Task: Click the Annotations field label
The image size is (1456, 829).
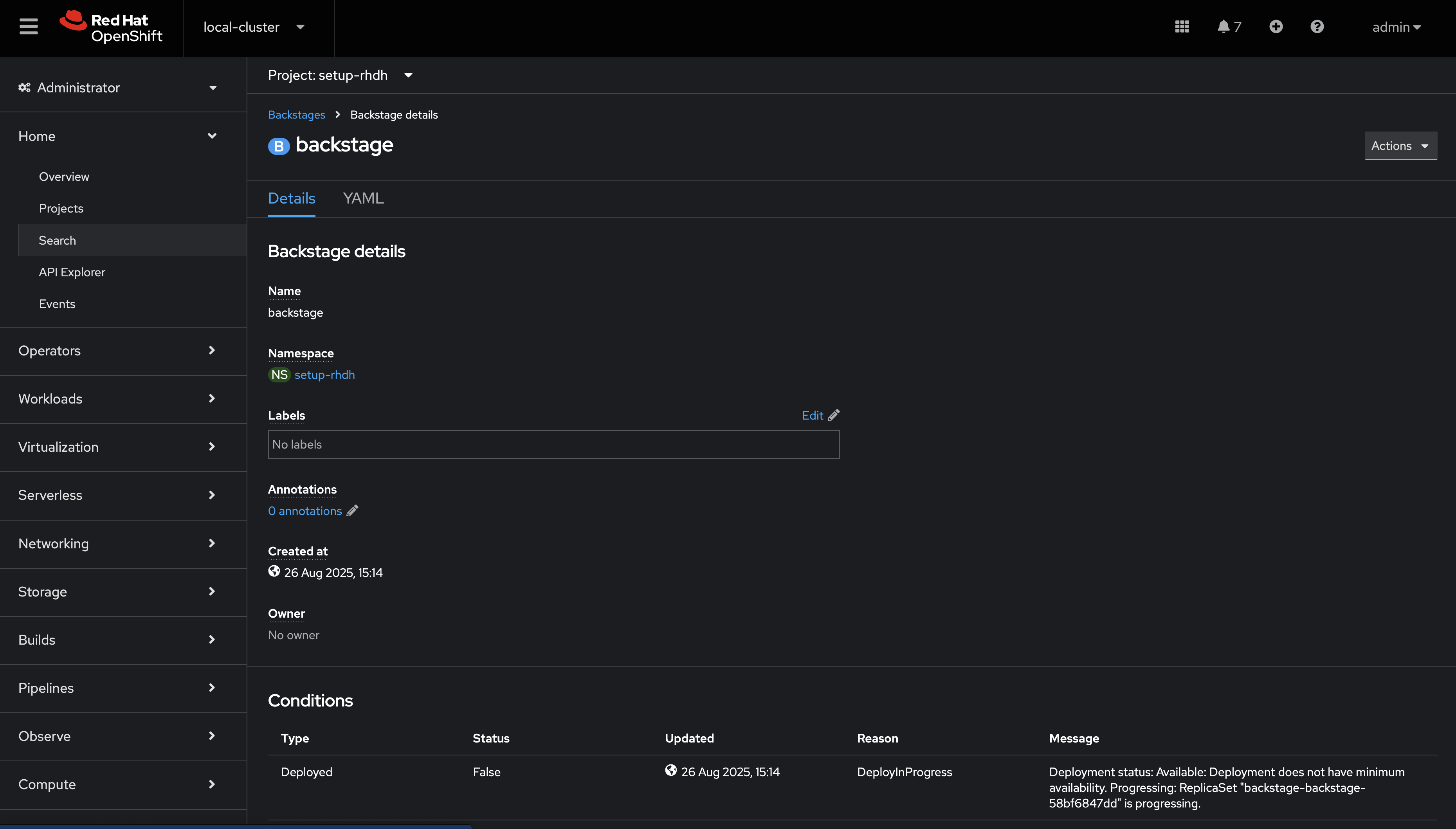Action: coord(302,489)
